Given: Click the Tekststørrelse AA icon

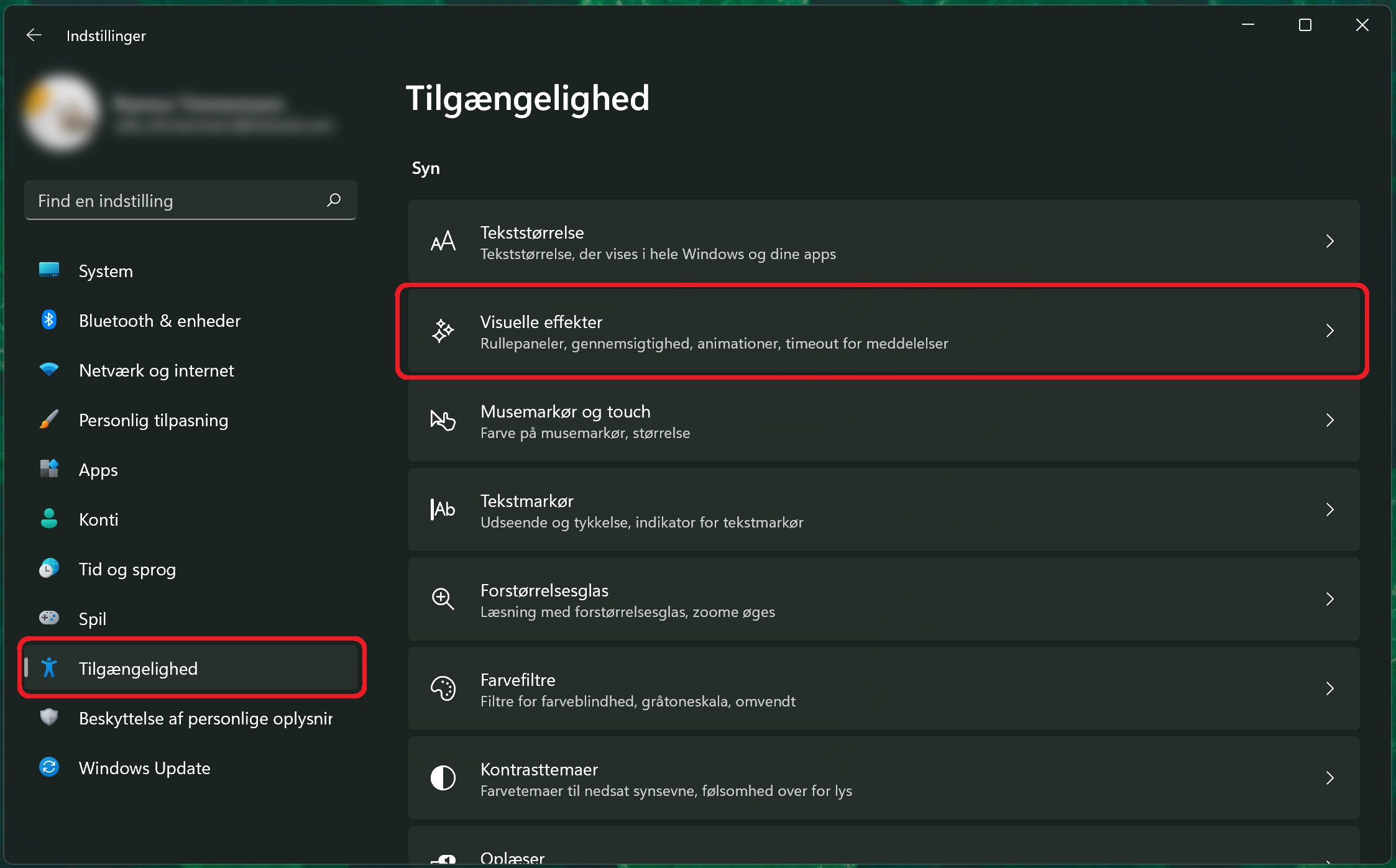Looking at the screenshot, I should pos(443,241).
